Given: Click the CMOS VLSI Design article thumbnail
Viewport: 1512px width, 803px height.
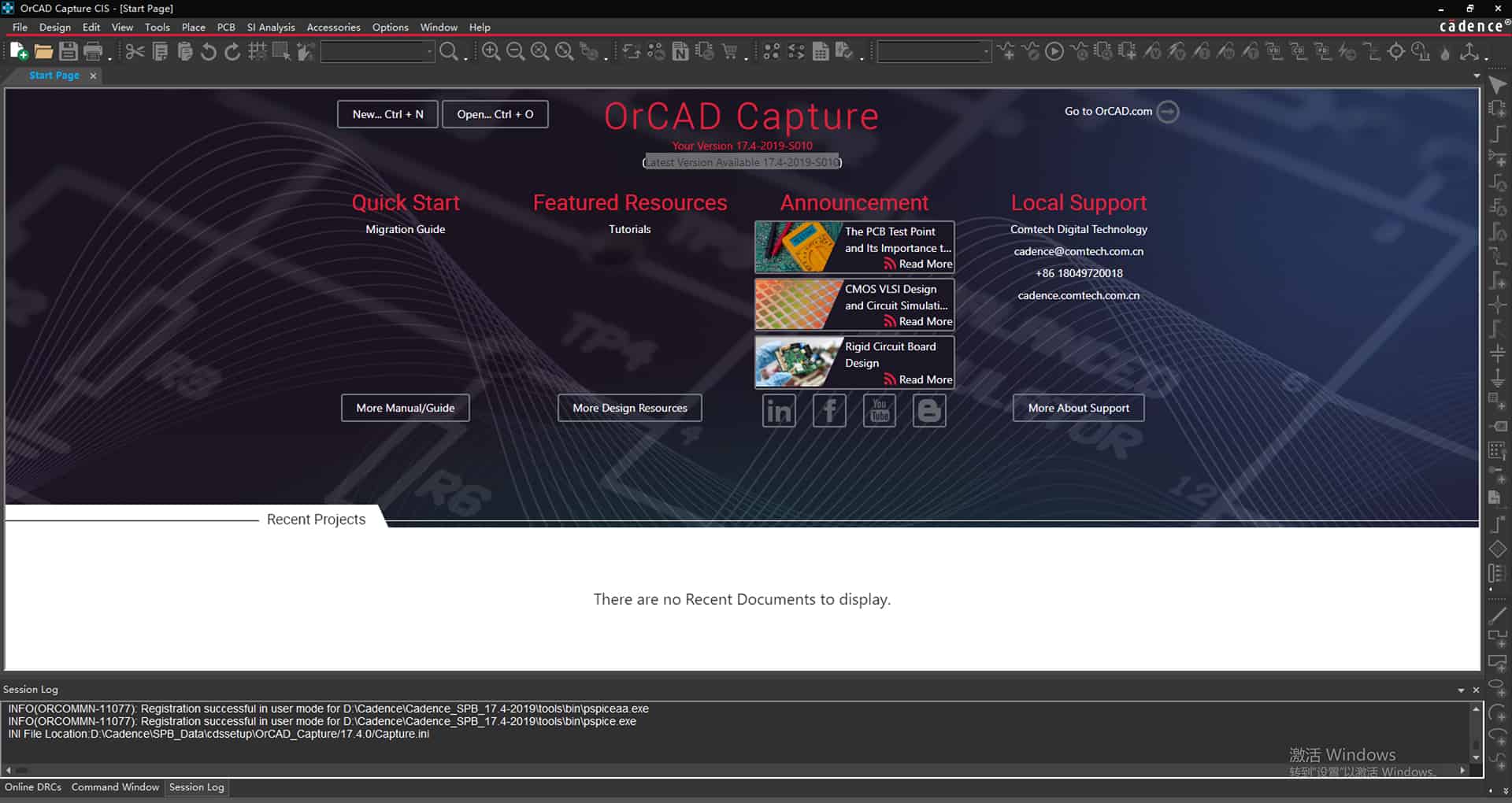Looking at the screenshot, I should 797,305.
